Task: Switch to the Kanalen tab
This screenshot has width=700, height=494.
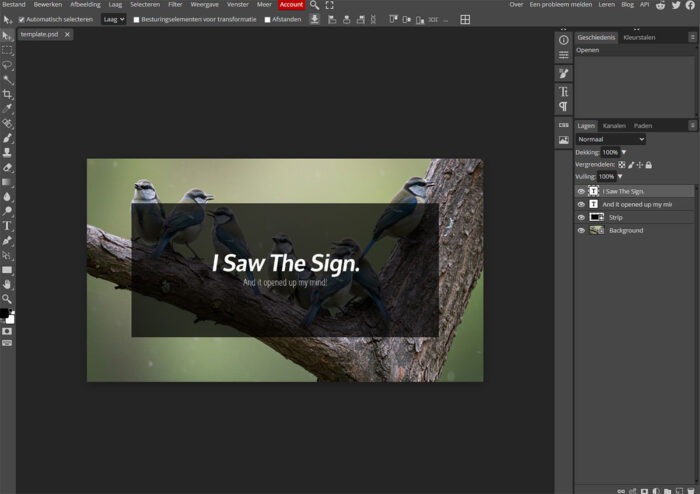Action: coord(614,126)
